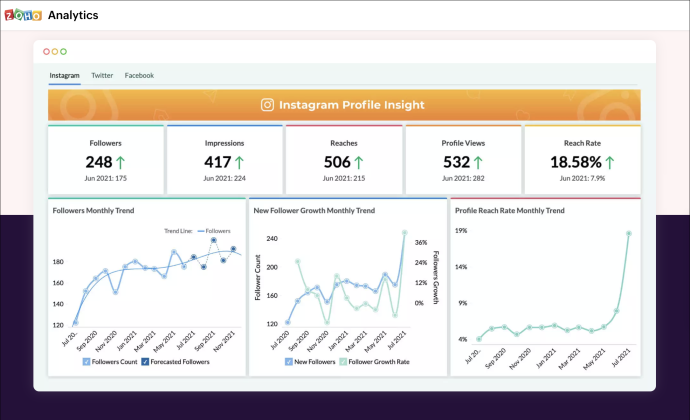Click the Followers trend line legend

pyautogui.click(x=214, y=231)
